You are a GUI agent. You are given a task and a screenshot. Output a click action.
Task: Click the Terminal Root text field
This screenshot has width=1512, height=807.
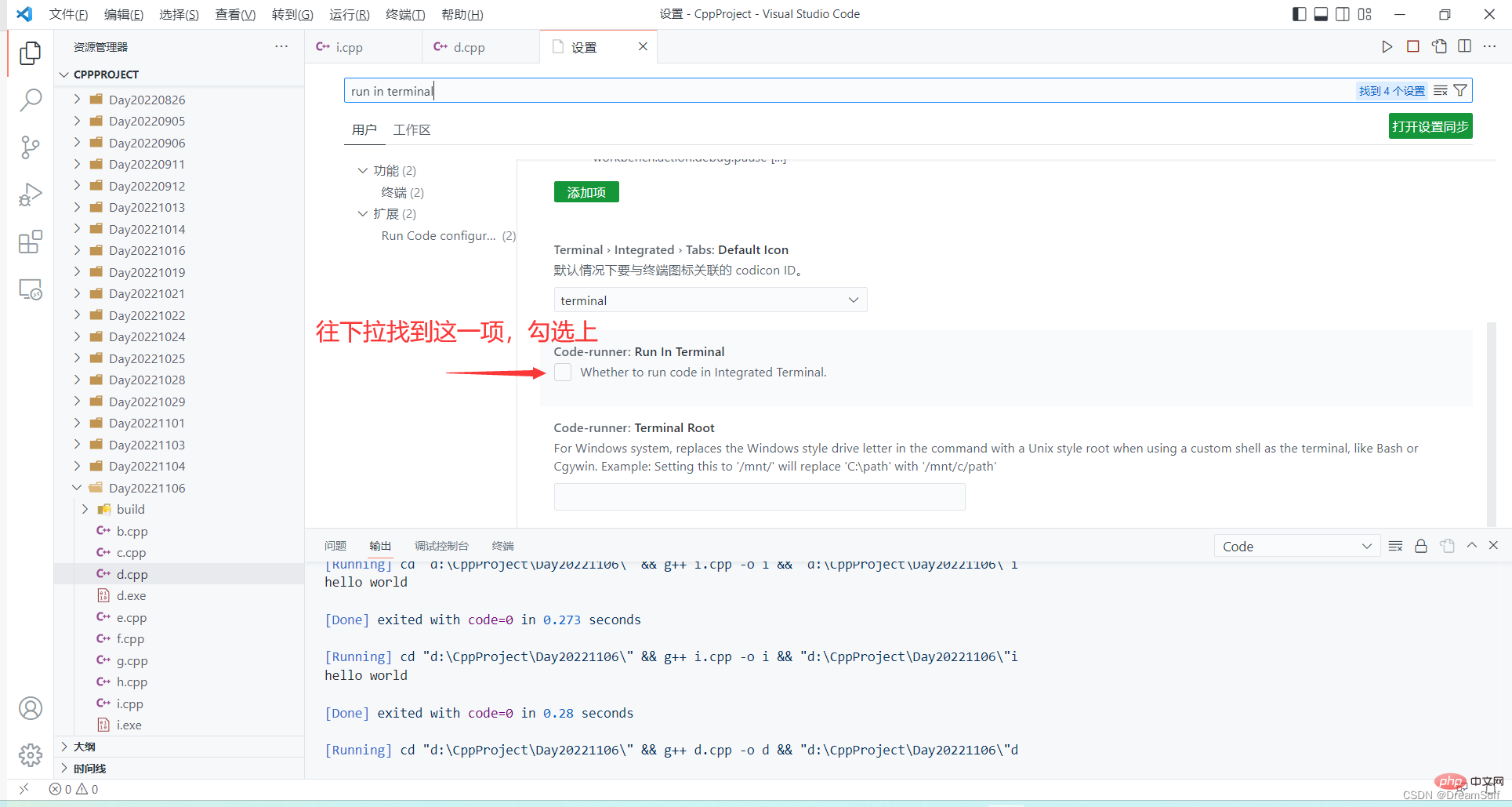tap(759, 497)
